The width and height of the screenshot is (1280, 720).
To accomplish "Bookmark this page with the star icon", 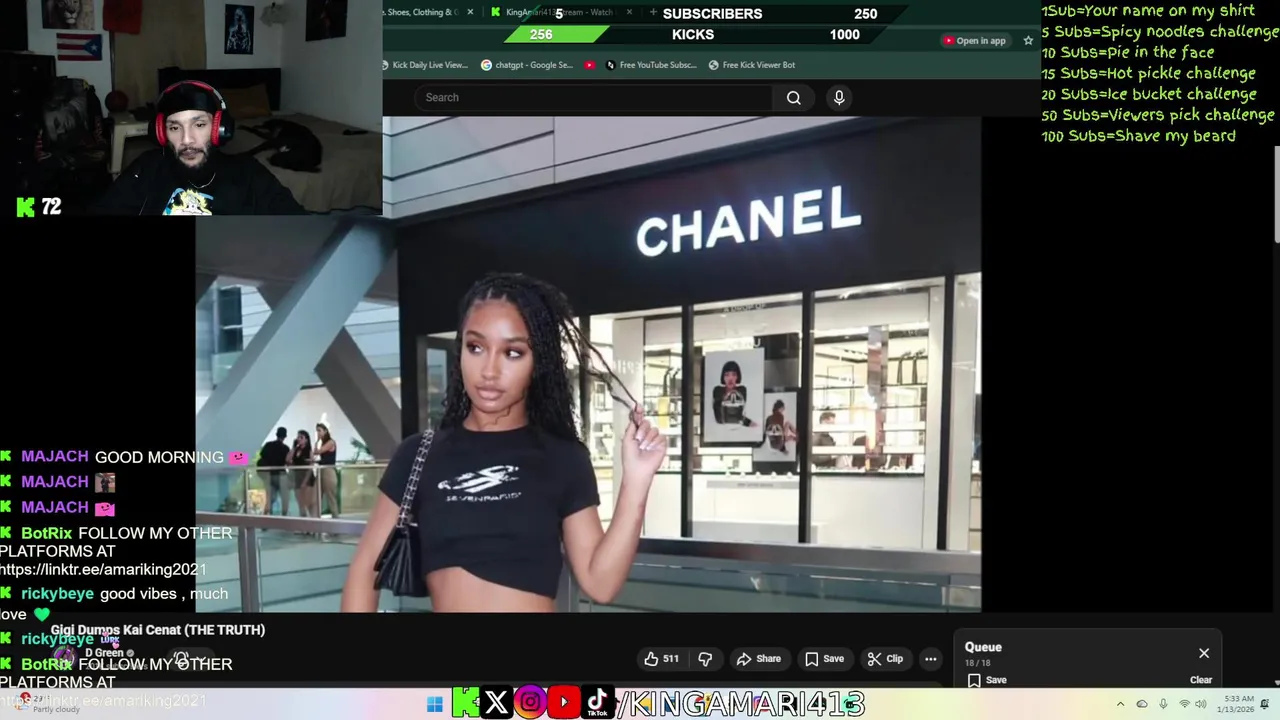I will pos(1028,41).
